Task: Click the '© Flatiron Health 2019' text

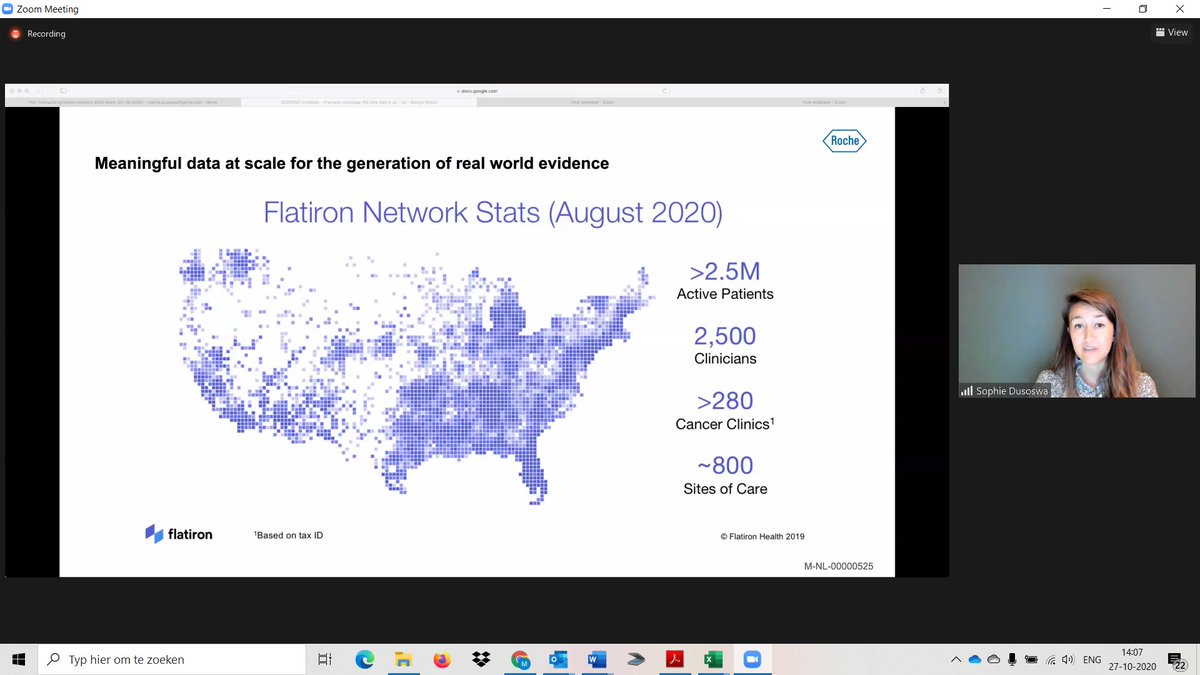Action: (762, 536)
